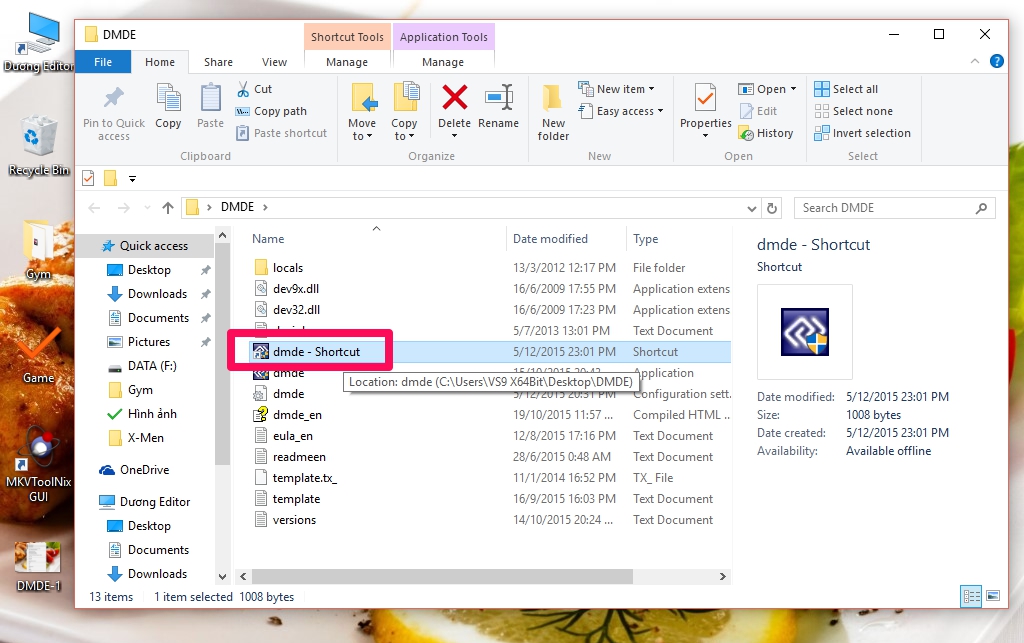Click Copy path in the ribbon
Screen dimensions: 1024x643
pyautogui.click(x=271, y=111)
